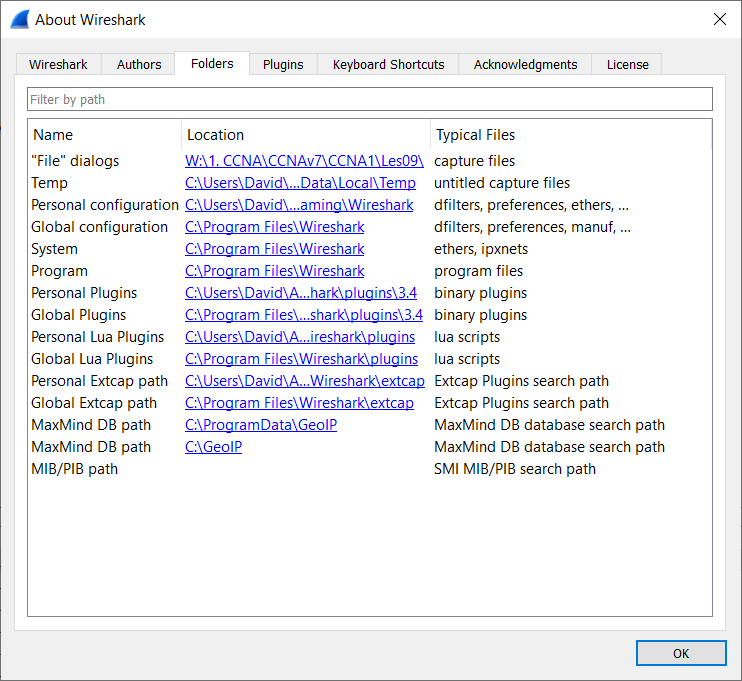Select the Folders tab
Screen dimensions: 742x681
212,63
